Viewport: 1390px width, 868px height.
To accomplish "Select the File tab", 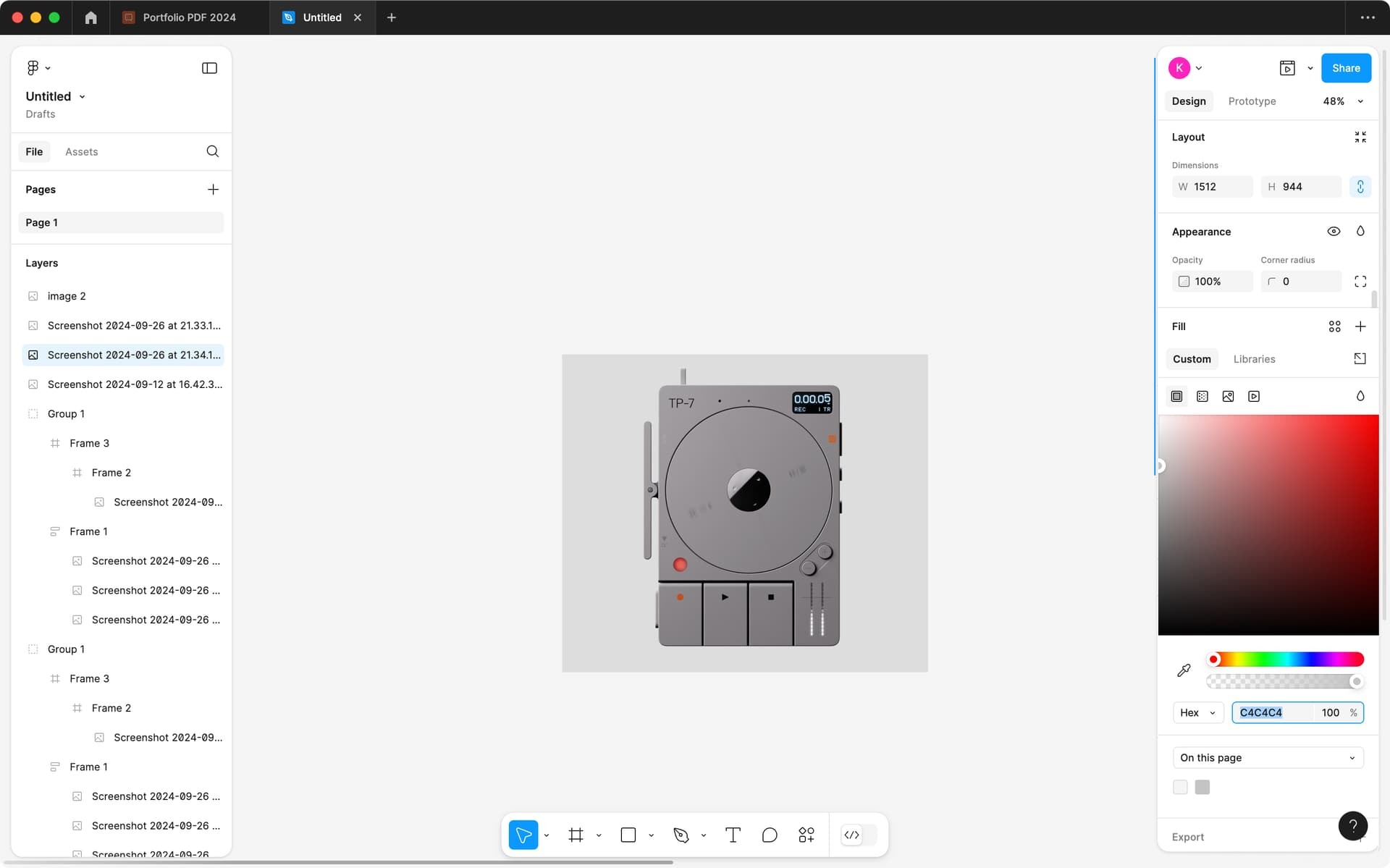I will click(x=34, y=152).
